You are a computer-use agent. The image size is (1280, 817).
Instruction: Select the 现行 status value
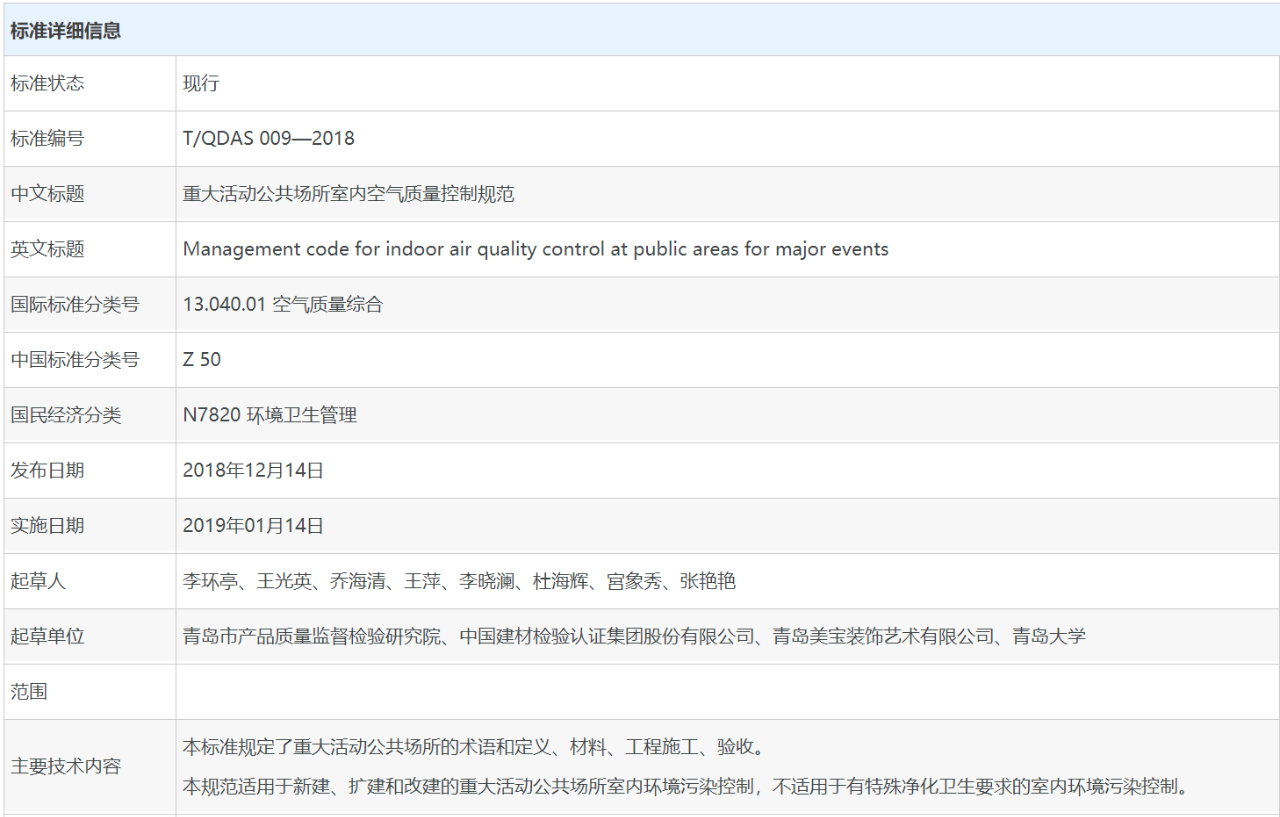(201, 84)
